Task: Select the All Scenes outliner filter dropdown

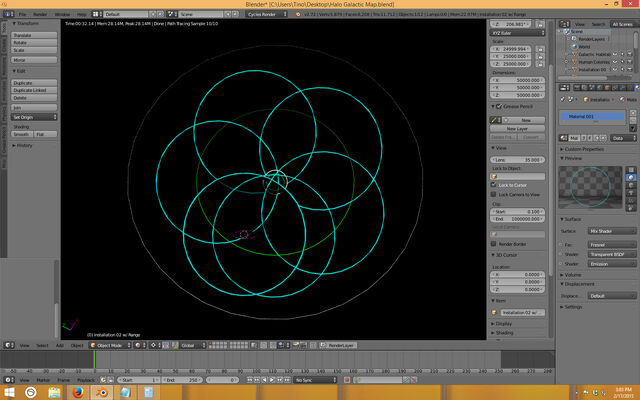Action: click(x=623, y=24)
